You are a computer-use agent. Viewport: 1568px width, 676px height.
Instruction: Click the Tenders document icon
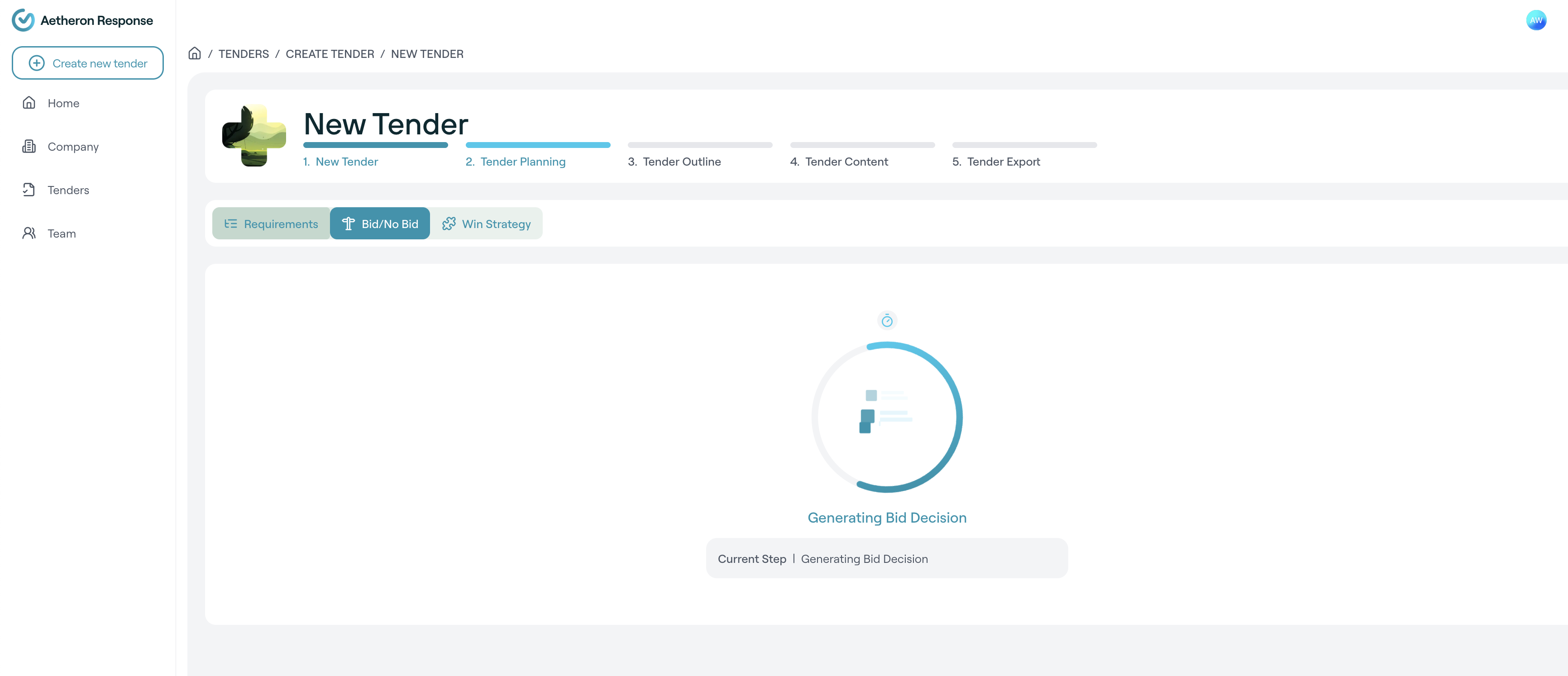click(x=29, y=190)
